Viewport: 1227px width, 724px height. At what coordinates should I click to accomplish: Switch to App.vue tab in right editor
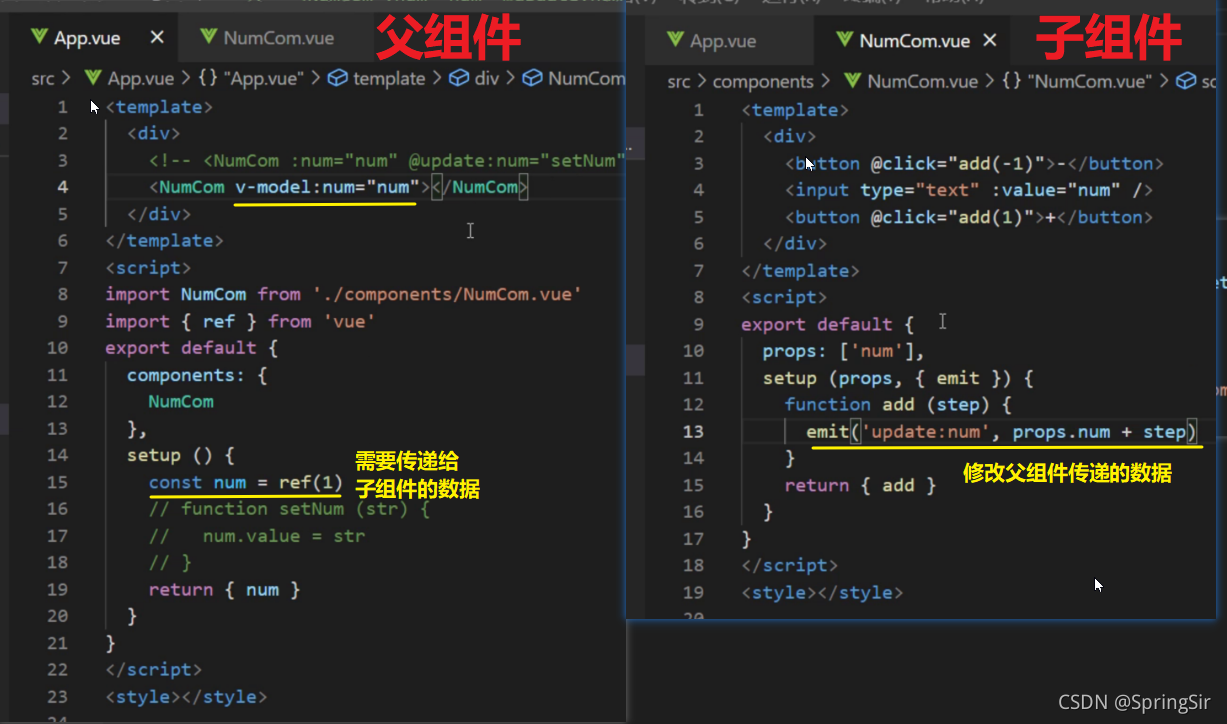[723, 41]
